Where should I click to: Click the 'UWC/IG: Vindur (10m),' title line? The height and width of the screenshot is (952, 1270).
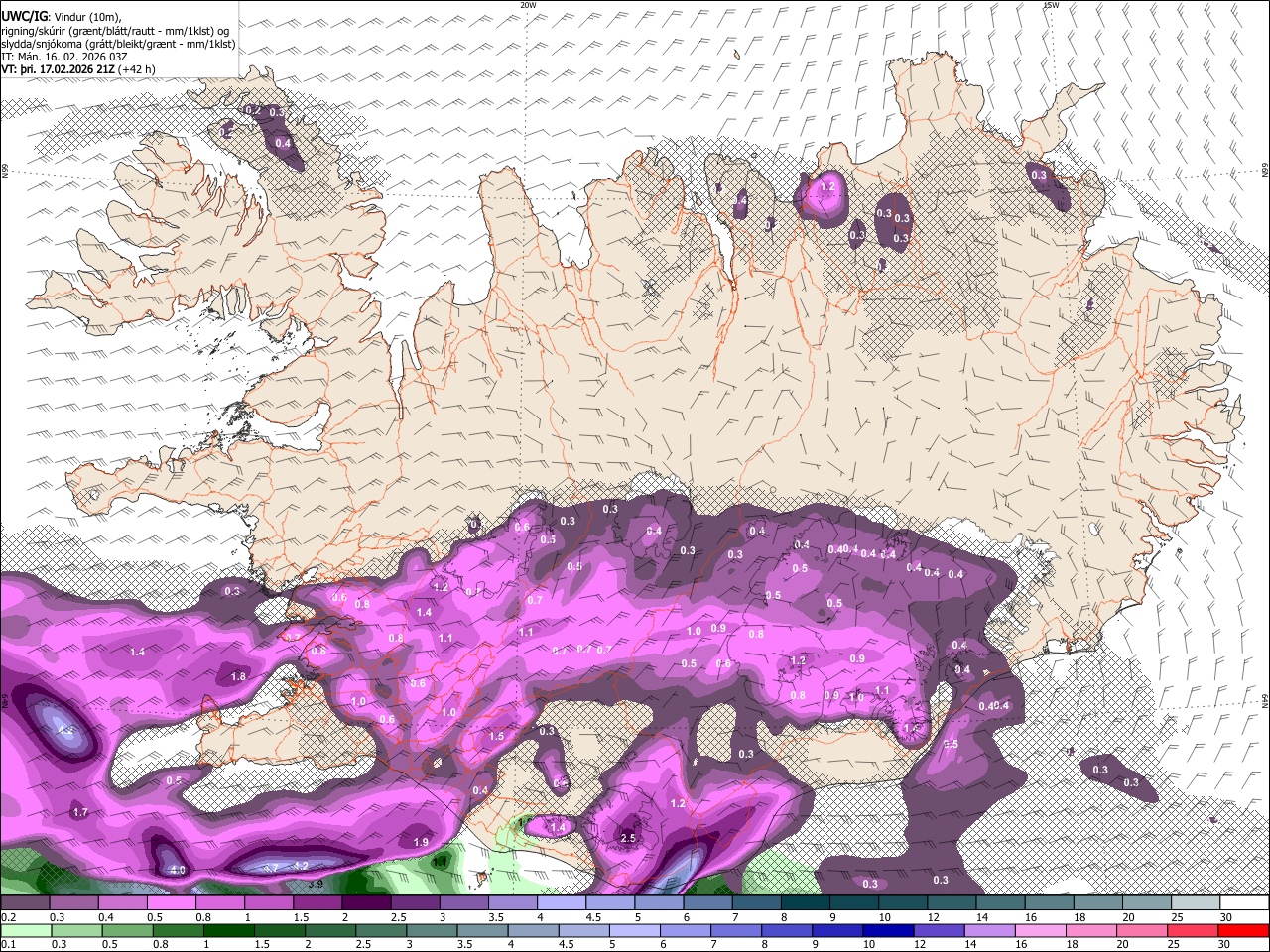[62, 16]
